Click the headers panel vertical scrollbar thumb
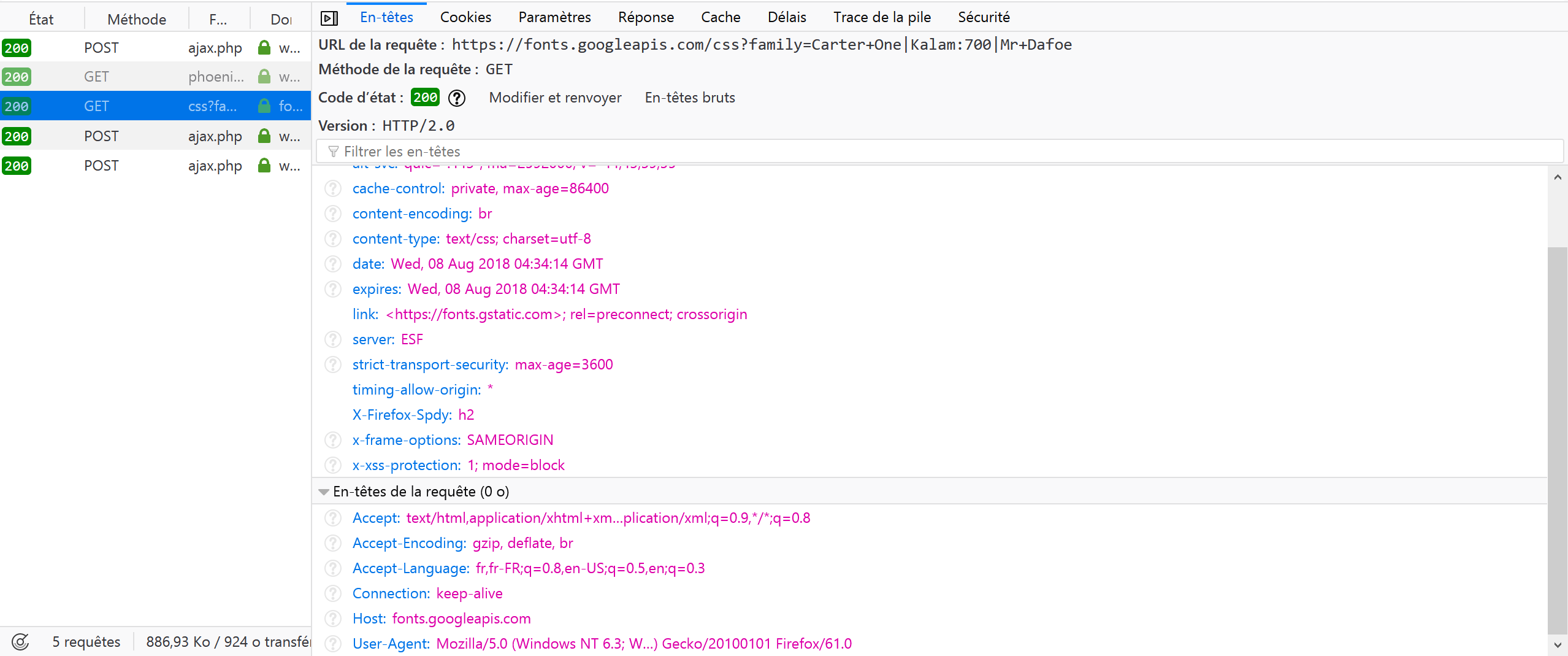 [1557, 439]
